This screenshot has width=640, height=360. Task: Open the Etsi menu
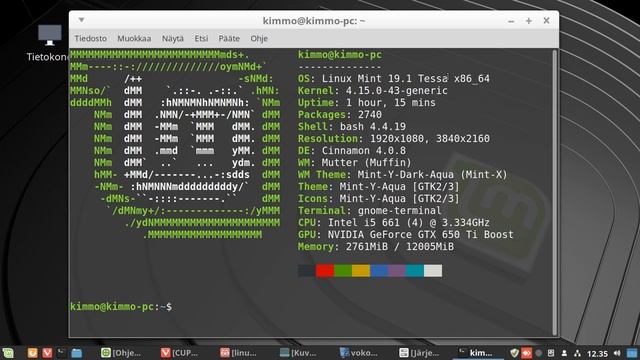pyautogui.click(x=201, y=38)
